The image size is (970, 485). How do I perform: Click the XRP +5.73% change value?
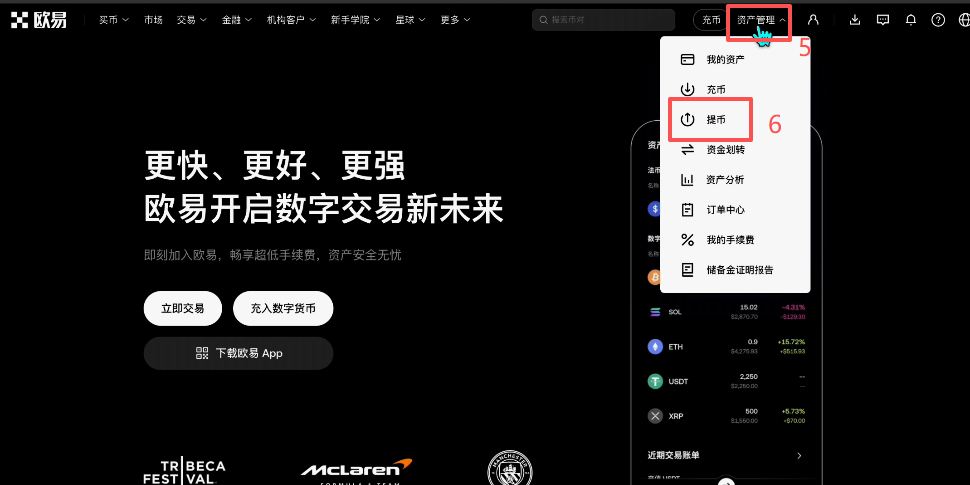click(x=794, y=411)
